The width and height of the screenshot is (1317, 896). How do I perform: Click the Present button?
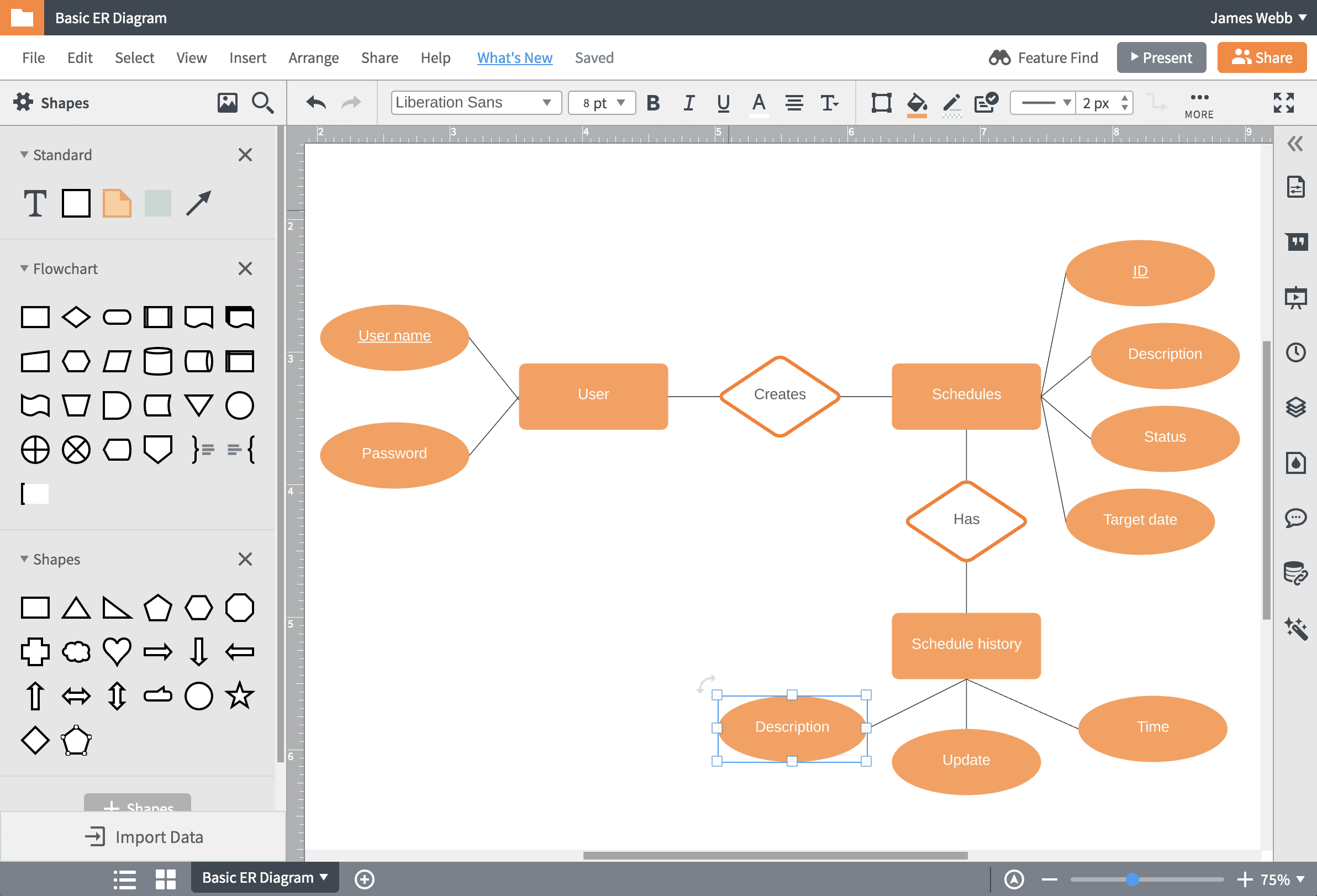coord(1163,57)
